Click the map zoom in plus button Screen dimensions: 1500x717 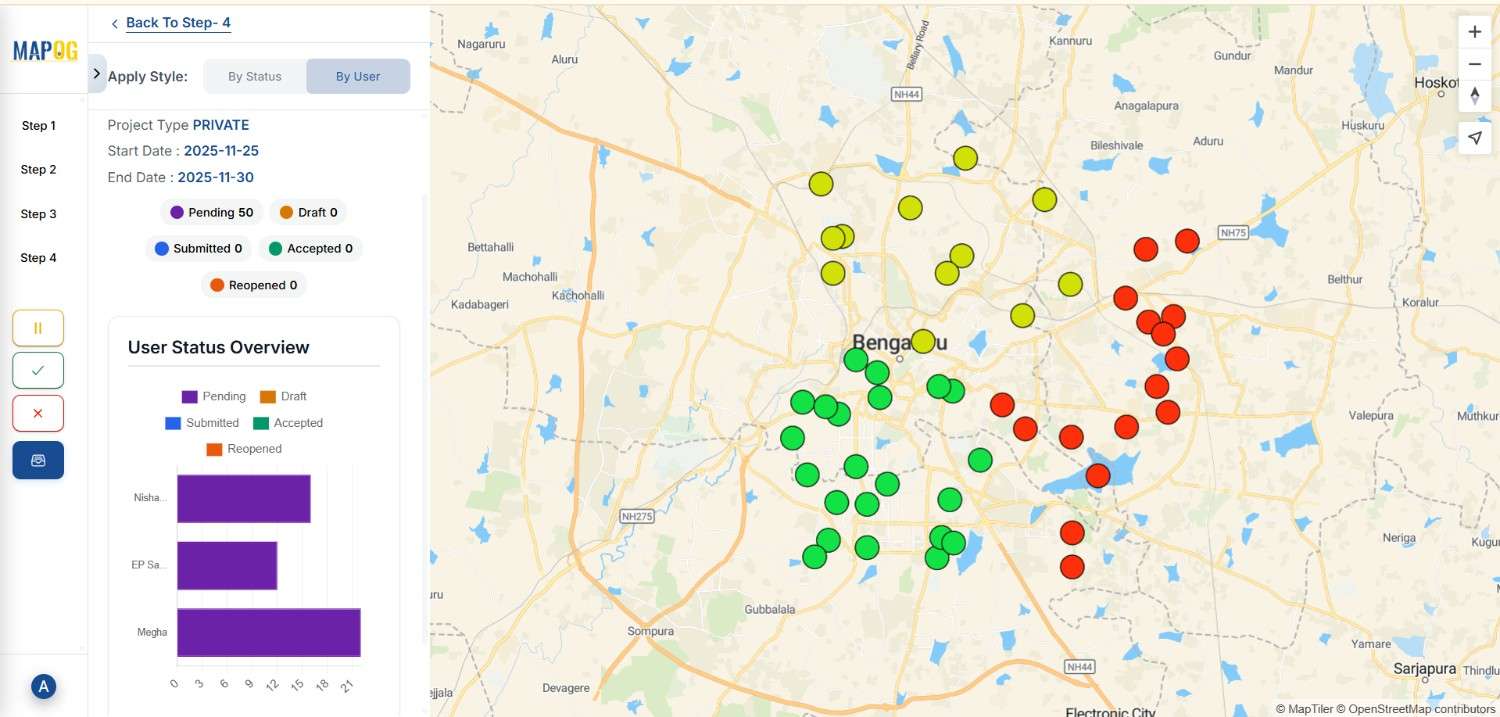coord(1474,32)
